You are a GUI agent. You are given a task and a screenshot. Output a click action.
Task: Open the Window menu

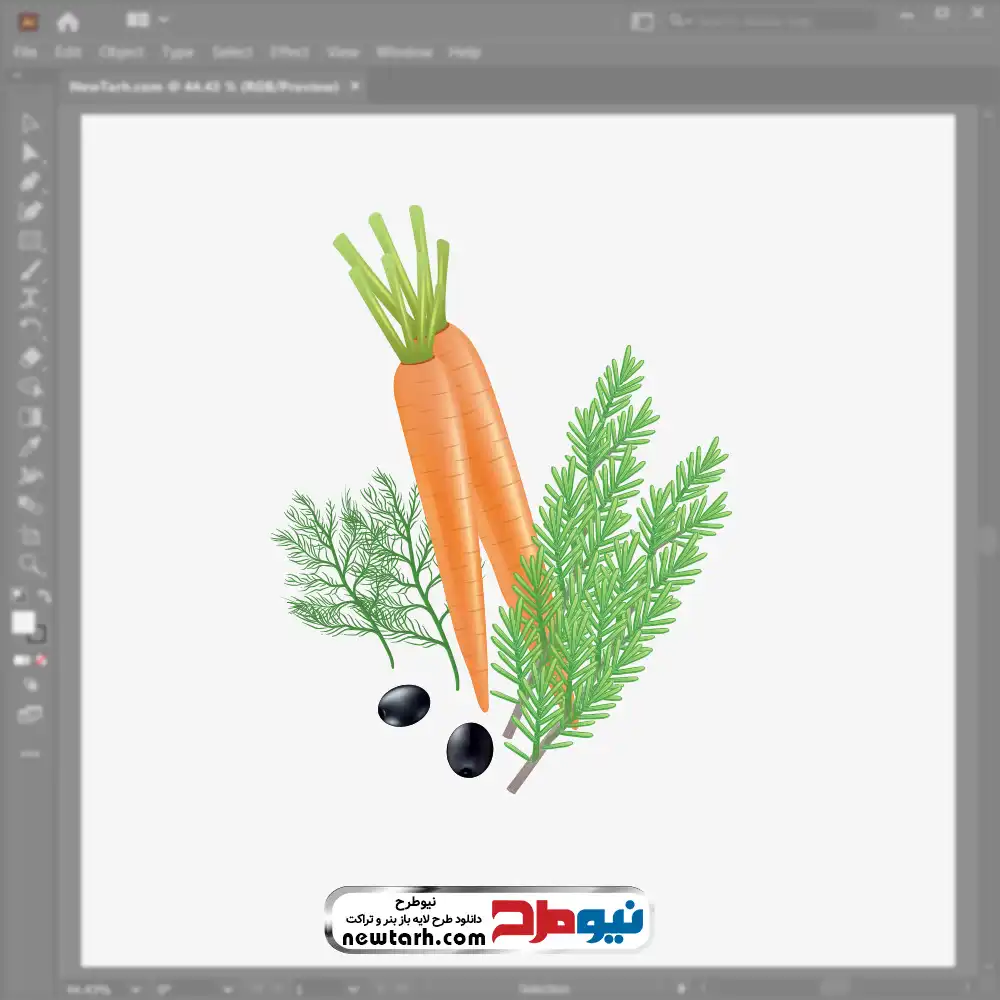(403, 52)
